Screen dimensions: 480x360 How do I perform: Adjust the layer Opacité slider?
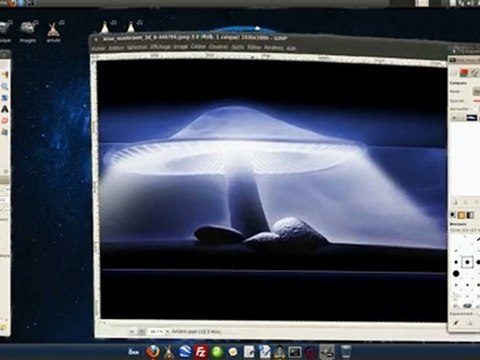coord(476,100)
